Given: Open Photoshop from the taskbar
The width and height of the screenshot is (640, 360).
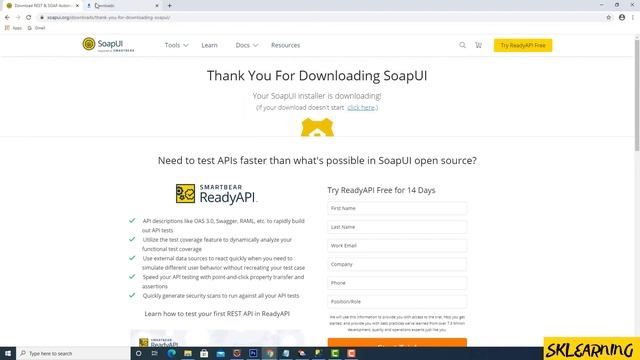Looking at the screenshot, I should (253, 353).
